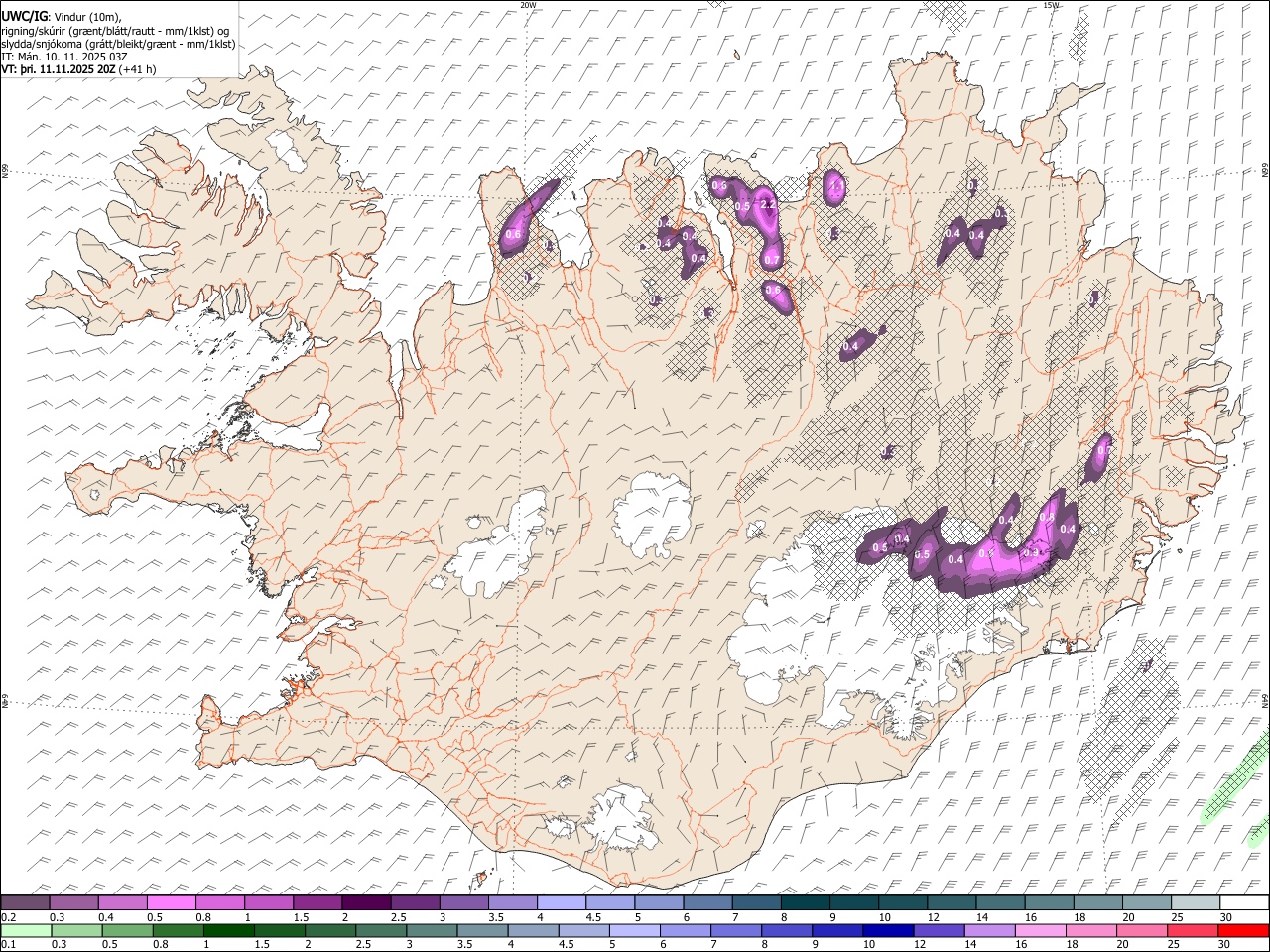Click the bright red 30 mm rain legend swatch
The width and height of the screenshot is (1270, 952).
1242,930
